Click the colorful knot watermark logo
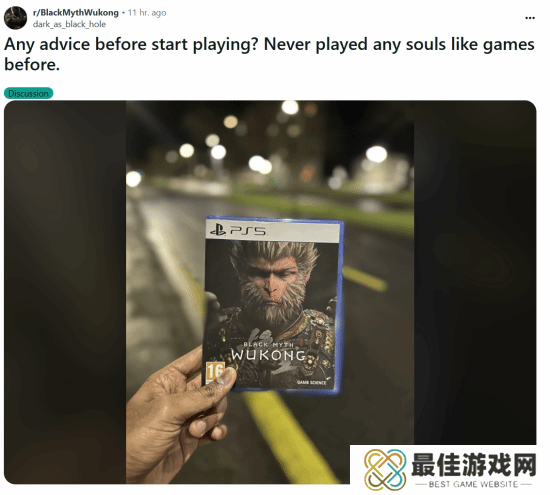The height and width of the screenshot is (495, 550). point(385,469)
